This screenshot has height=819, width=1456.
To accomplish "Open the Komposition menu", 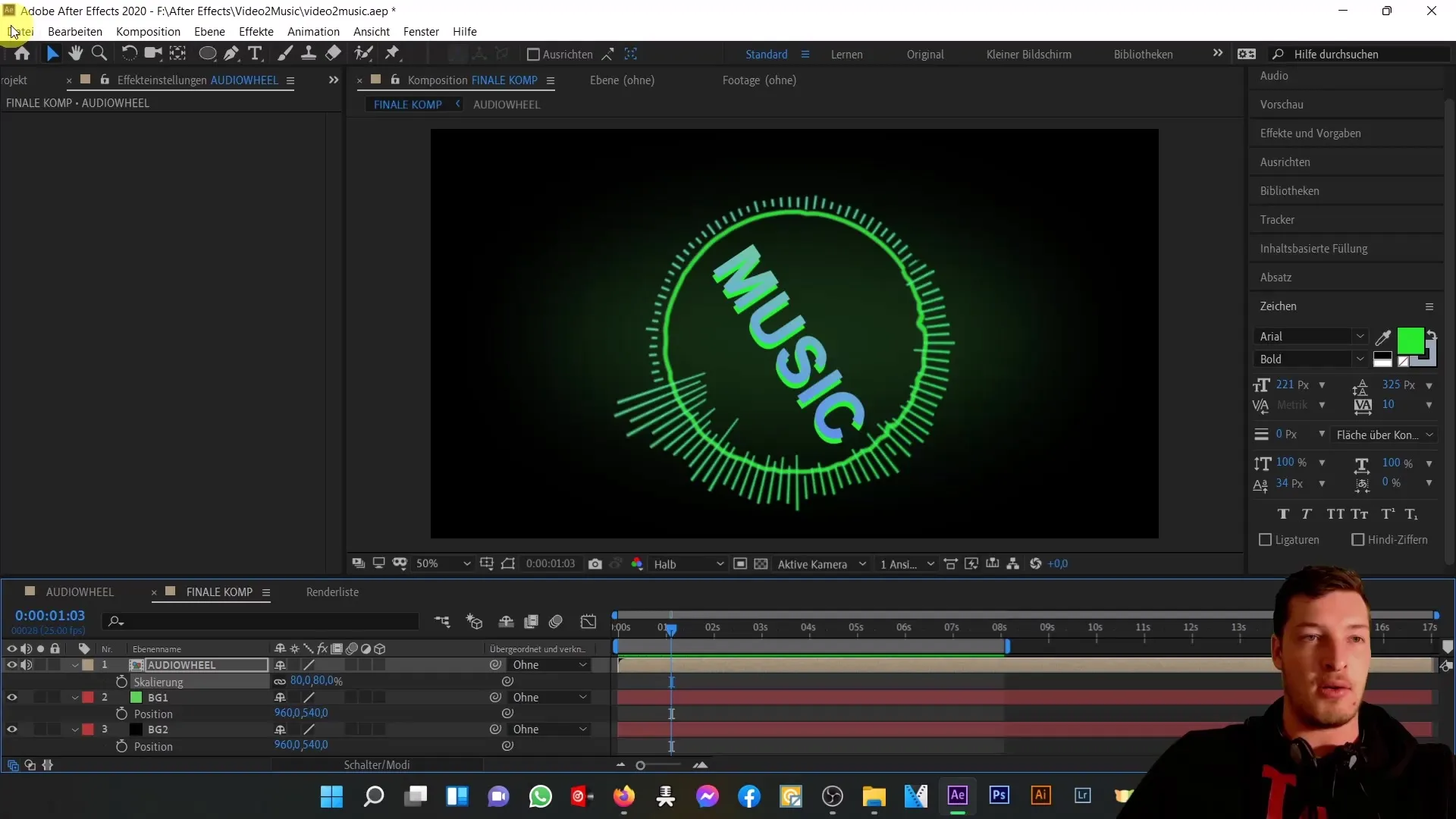I will pyautogui.click(x=148, y=32).
